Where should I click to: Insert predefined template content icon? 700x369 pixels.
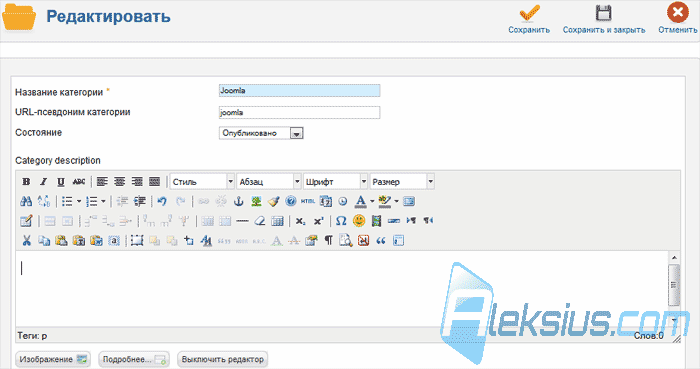point(398,241)
